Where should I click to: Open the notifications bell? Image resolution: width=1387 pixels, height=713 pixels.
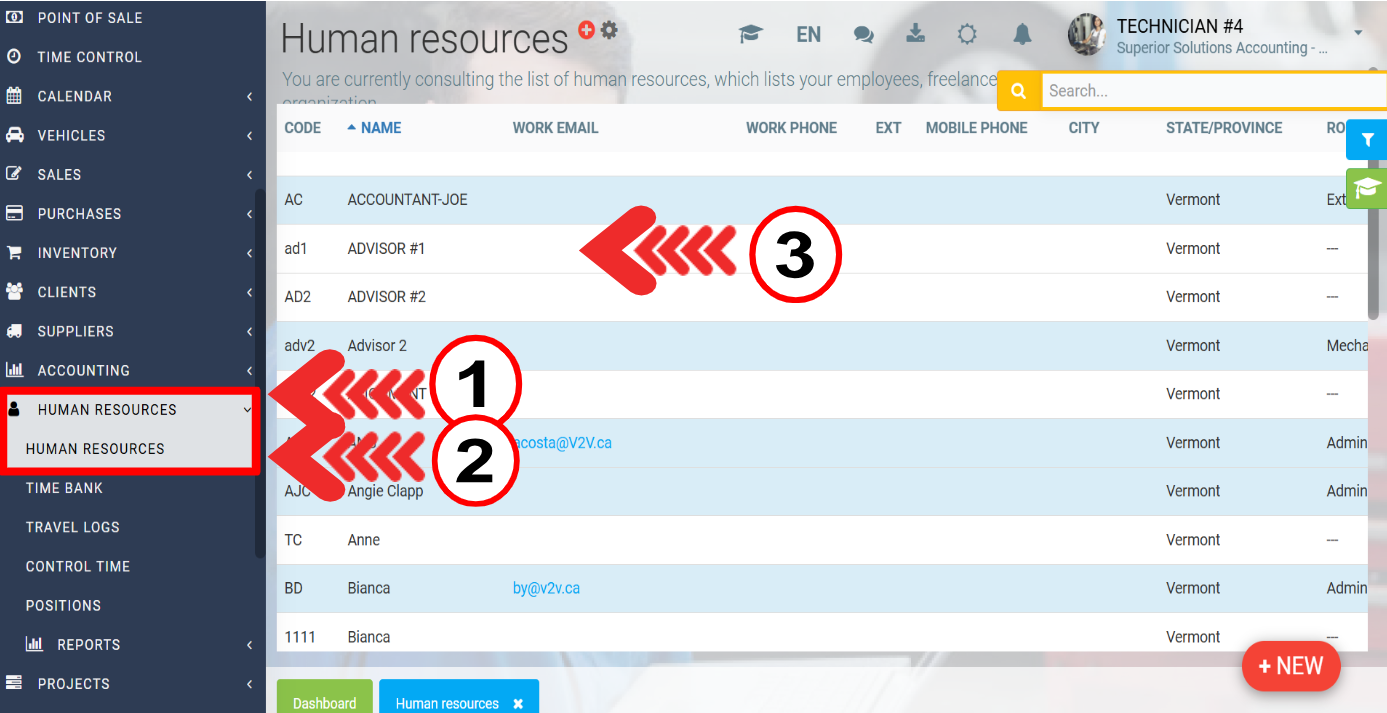(x=1022, y=35)
